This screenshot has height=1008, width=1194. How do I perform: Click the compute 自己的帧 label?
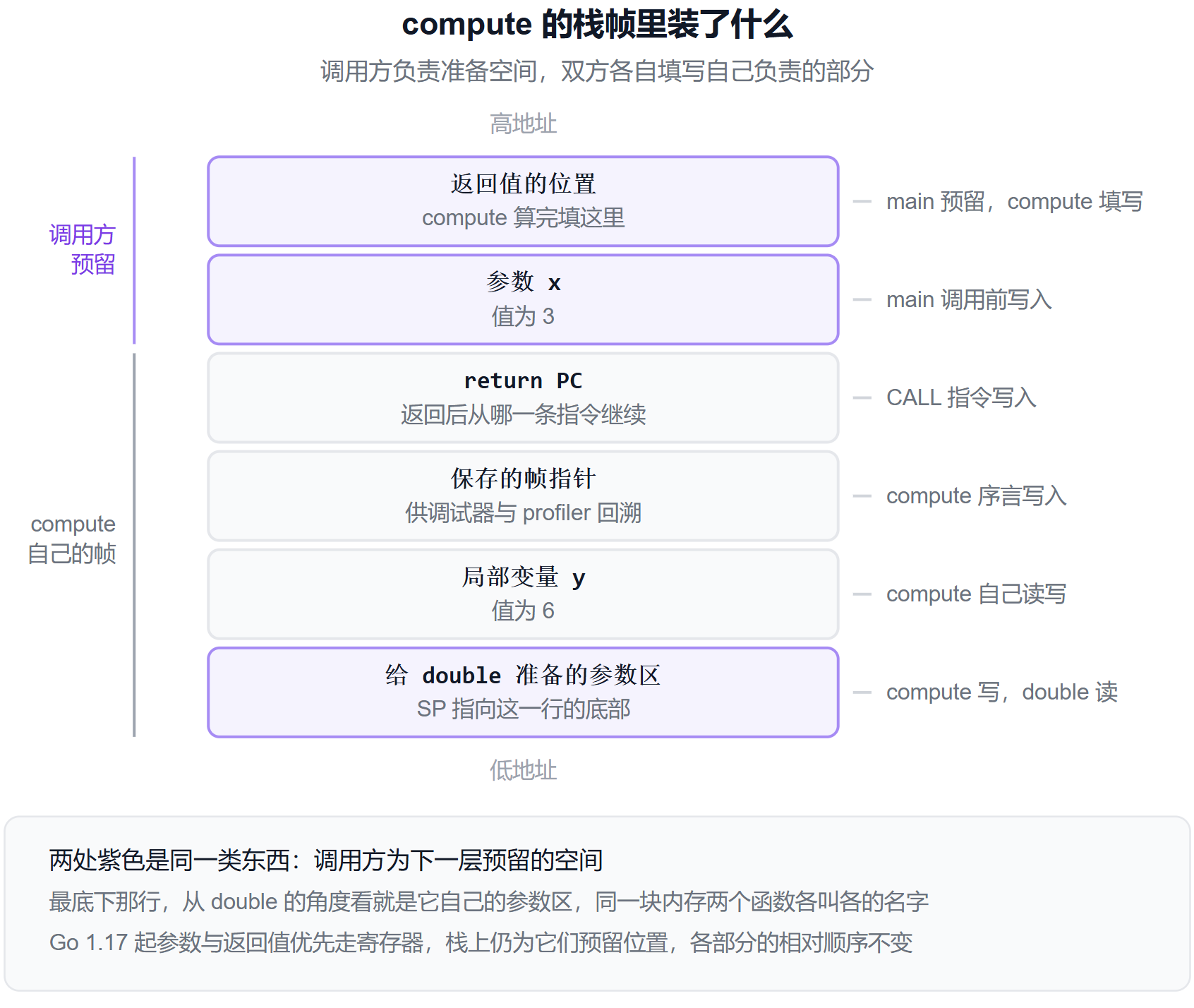tap(72, 539)
